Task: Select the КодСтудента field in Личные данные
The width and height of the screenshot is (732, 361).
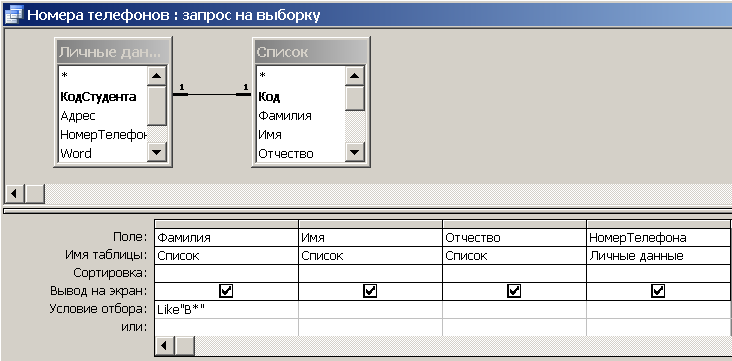Action: (x=98, y=97)
